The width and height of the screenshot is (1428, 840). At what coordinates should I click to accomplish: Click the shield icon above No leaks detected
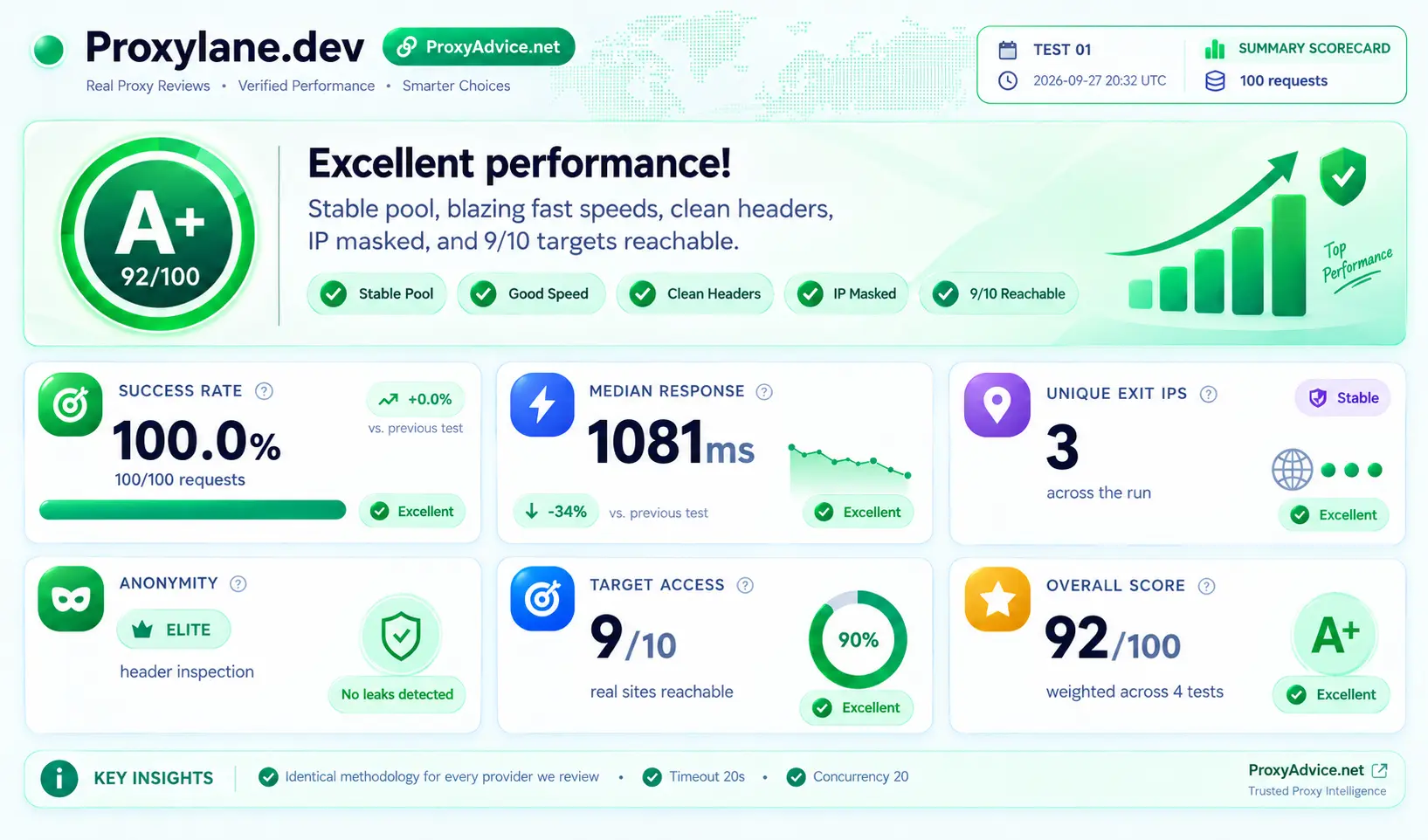(x=401, y=637)
